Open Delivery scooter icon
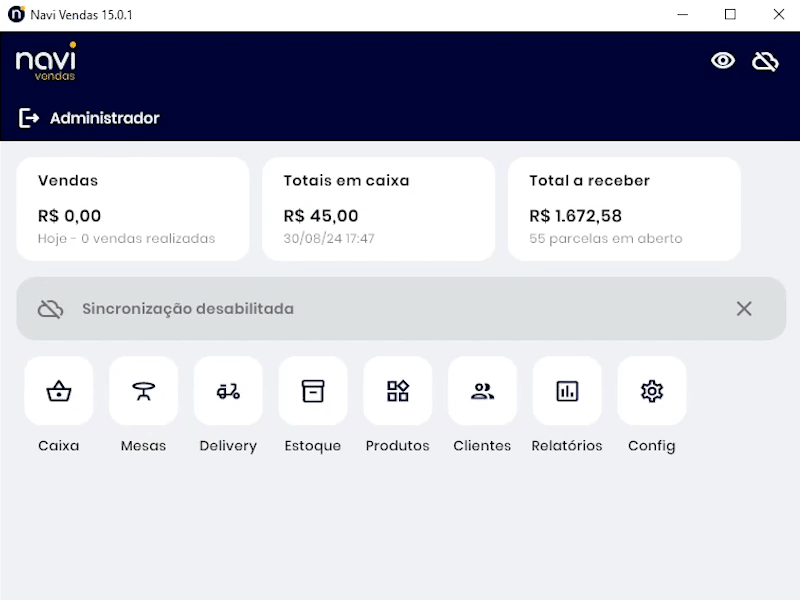The width and height of the screenshot is (800, 600). pyautogui.click(x=228, y=391)
